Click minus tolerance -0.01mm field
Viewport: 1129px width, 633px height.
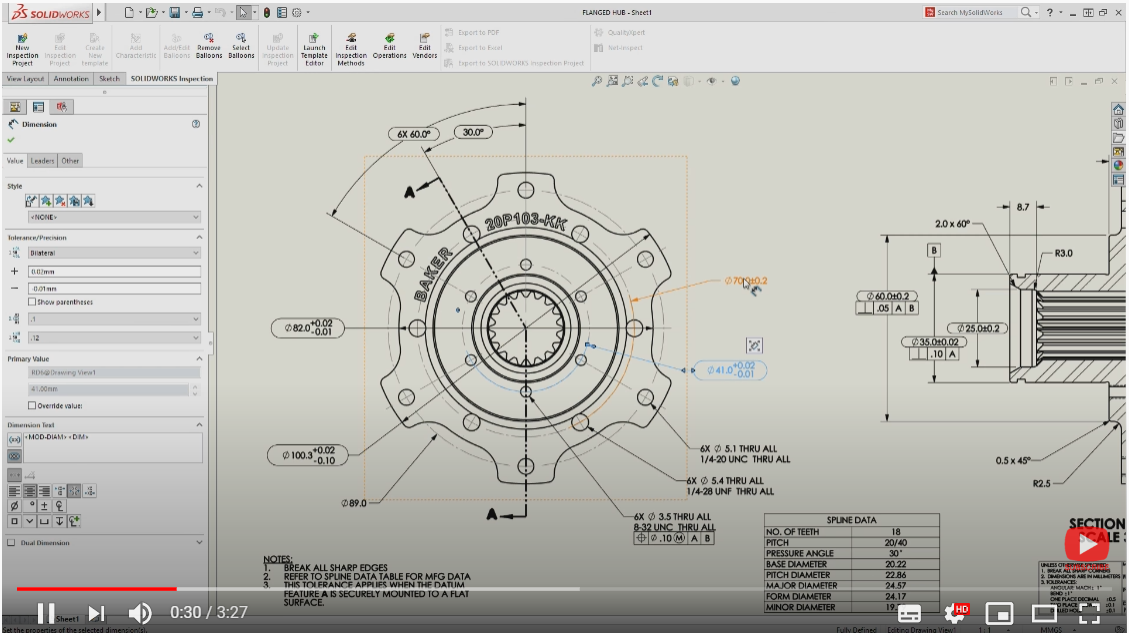click(x=114, y=288)
